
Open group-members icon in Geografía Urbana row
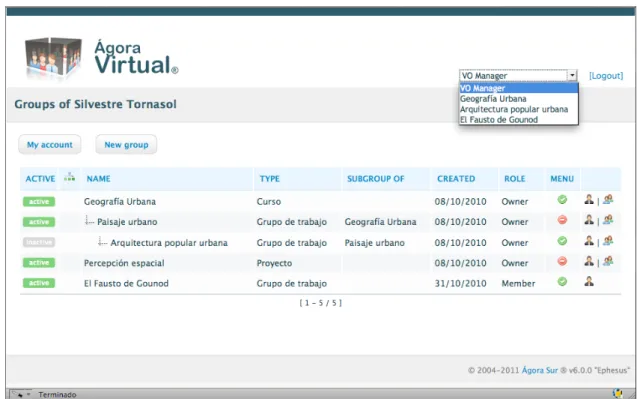pyautogui.click(x=608, y=199)
